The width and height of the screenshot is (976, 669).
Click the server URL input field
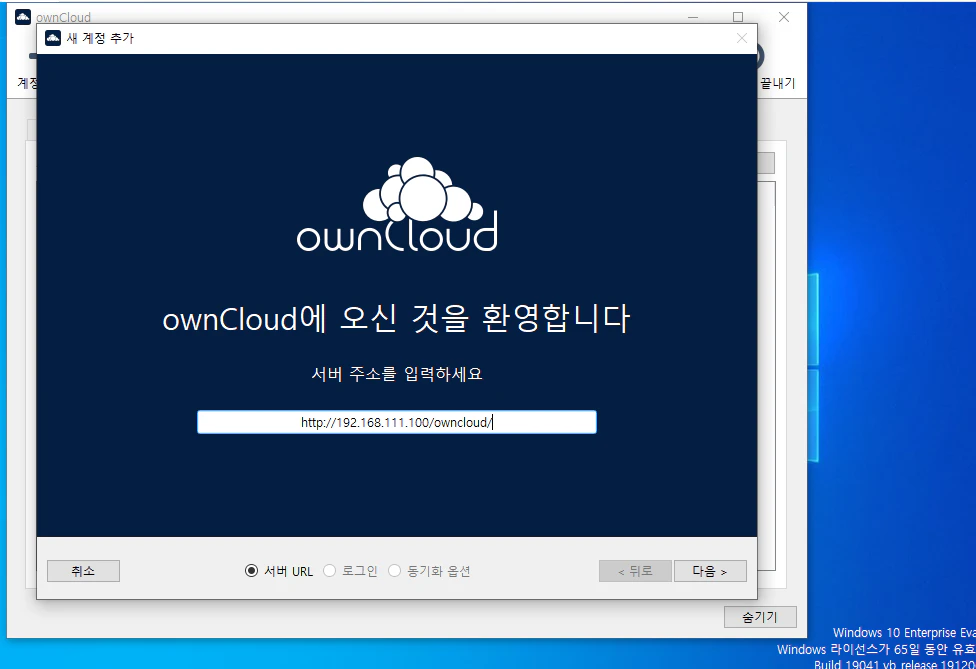pyautogui.click(x=396, y=422)
